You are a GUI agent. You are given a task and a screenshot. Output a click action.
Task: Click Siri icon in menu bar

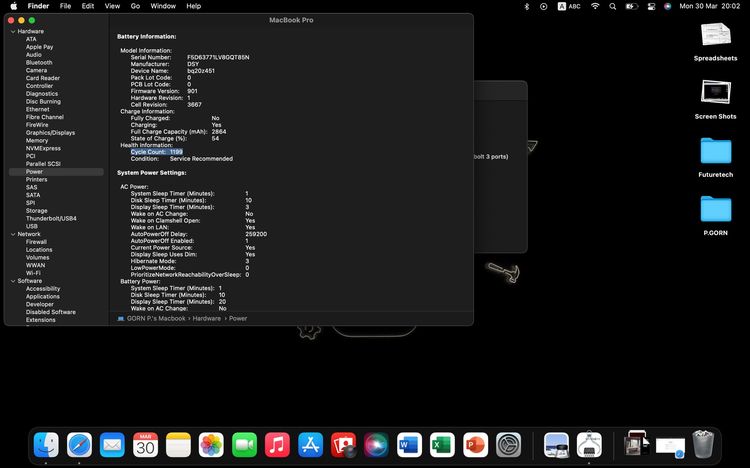668,6
